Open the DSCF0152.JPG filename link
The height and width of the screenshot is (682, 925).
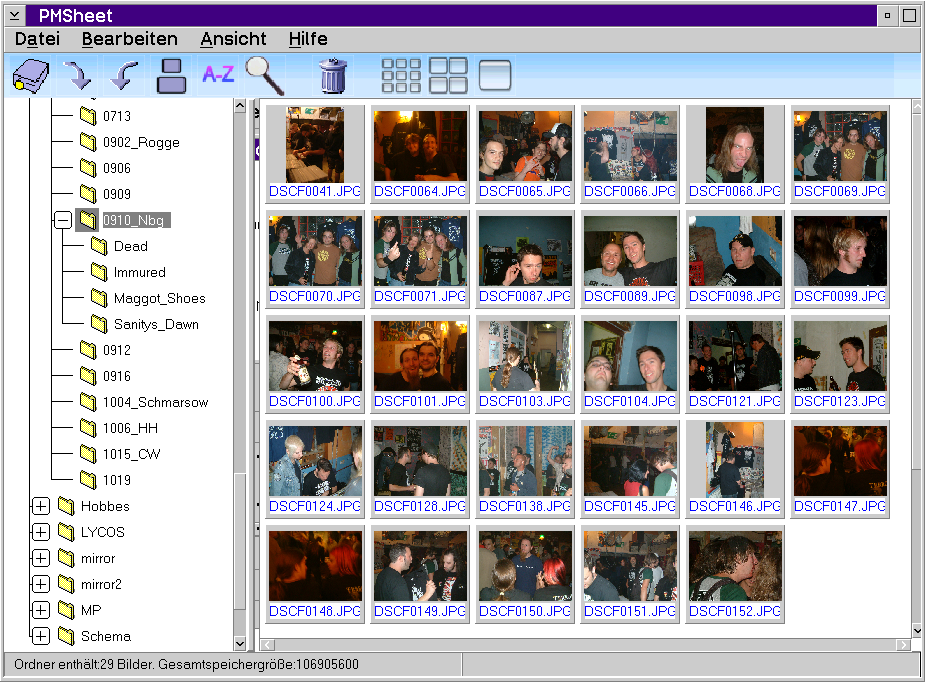pyautogui.click(x=735, y=611)
